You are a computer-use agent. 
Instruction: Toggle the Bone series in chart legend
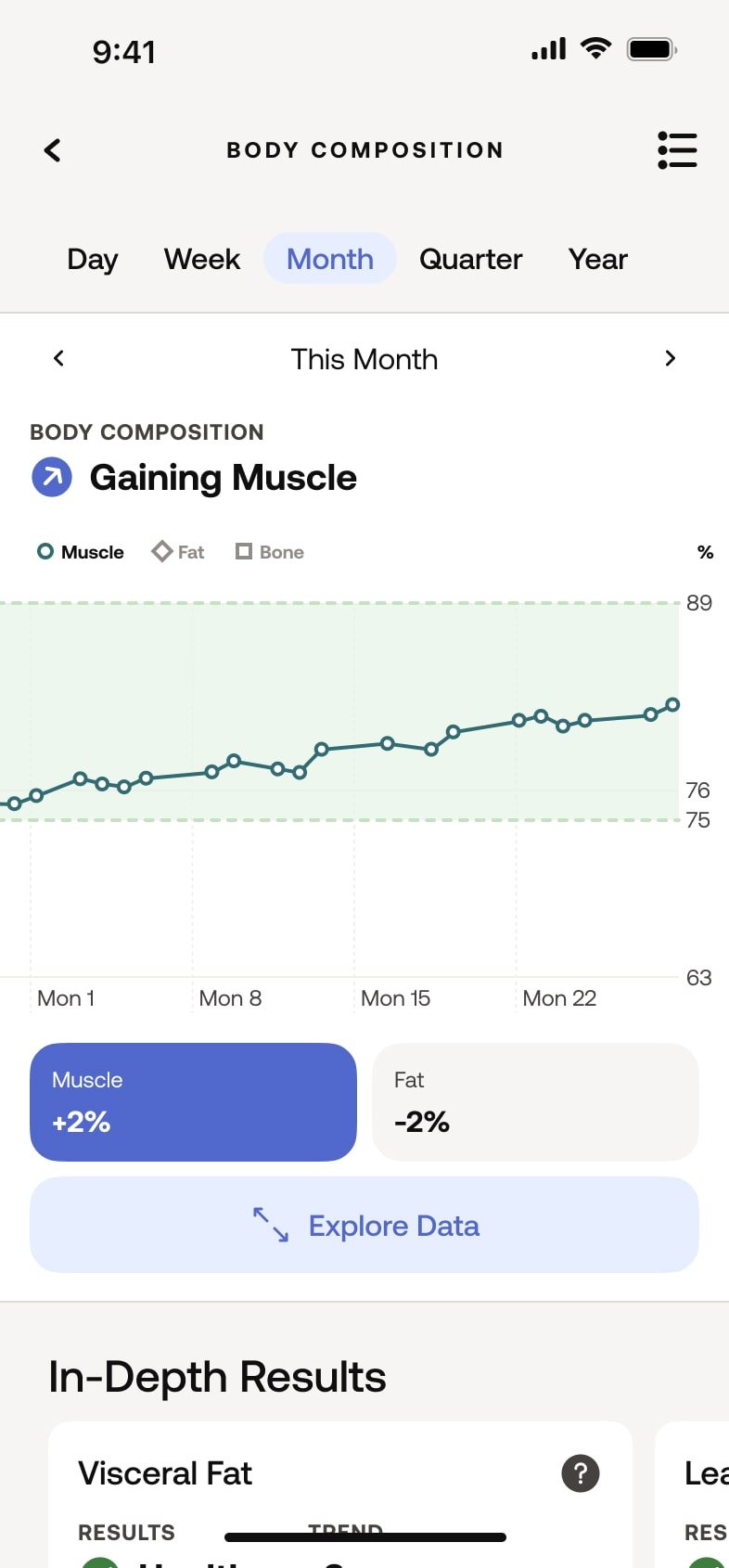point(270,552)
